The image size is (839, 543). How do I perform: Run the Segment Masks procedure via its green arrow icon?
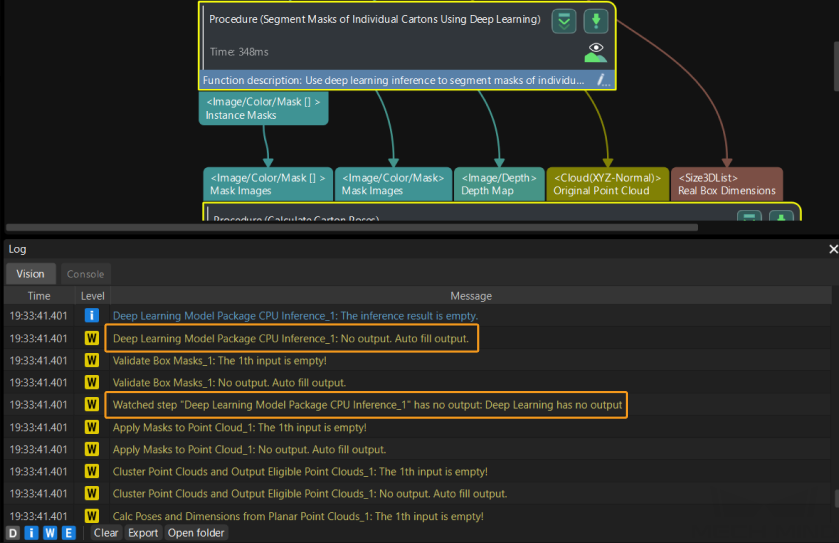pyautogui.click(x=596, y=22)
